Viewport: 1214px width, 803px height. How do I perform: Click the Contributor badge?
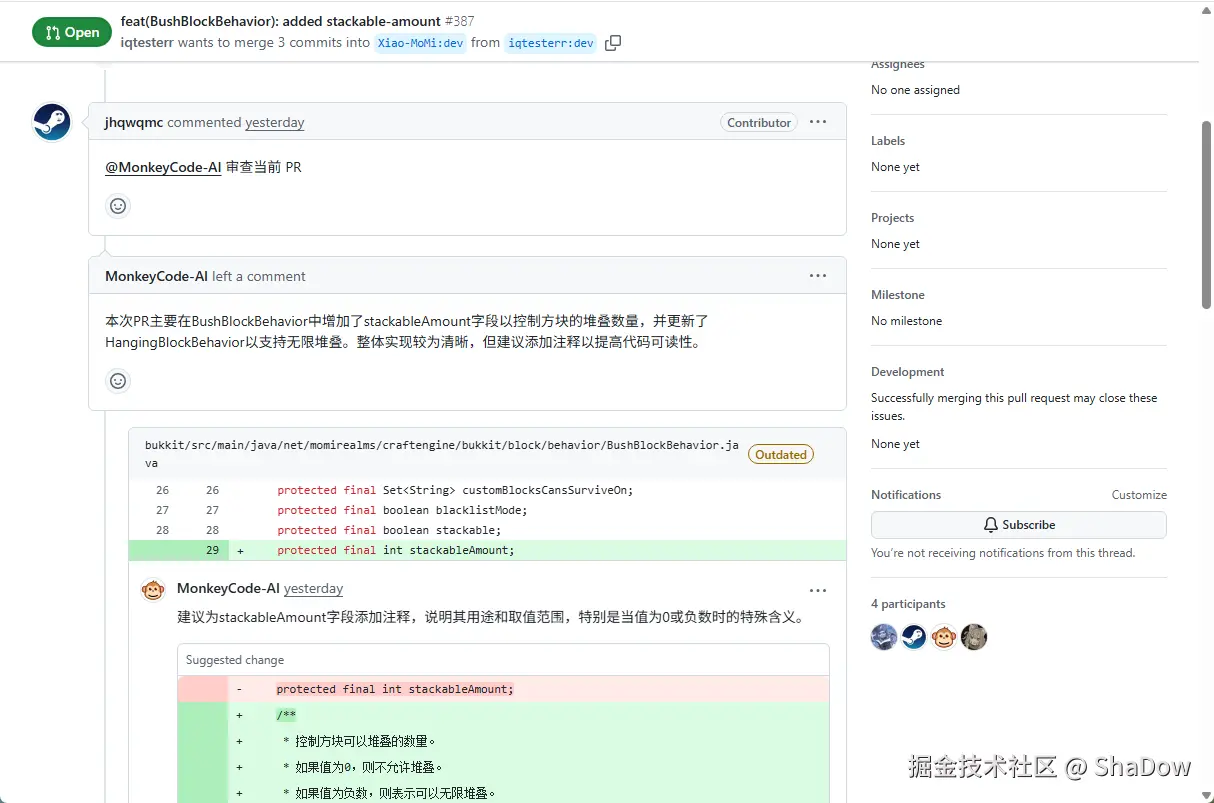point(759,122)
